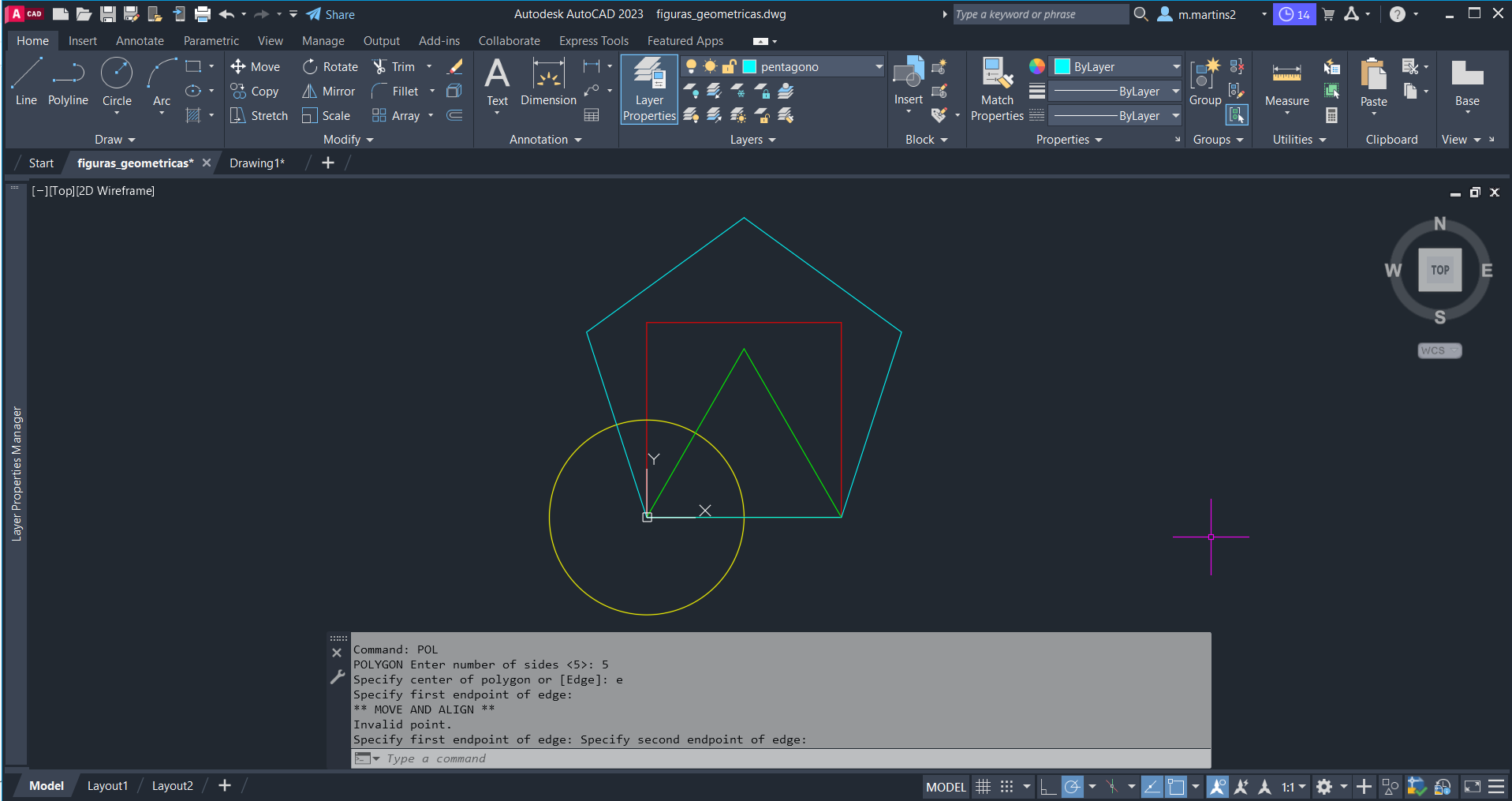Open the pentagono layer dropdown

[x=879, y=67]
